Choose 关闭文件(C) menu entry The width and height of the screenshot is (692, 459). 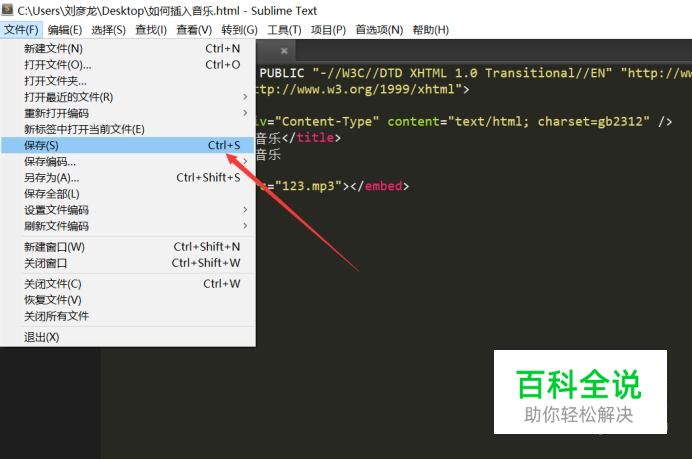[128, 284]
